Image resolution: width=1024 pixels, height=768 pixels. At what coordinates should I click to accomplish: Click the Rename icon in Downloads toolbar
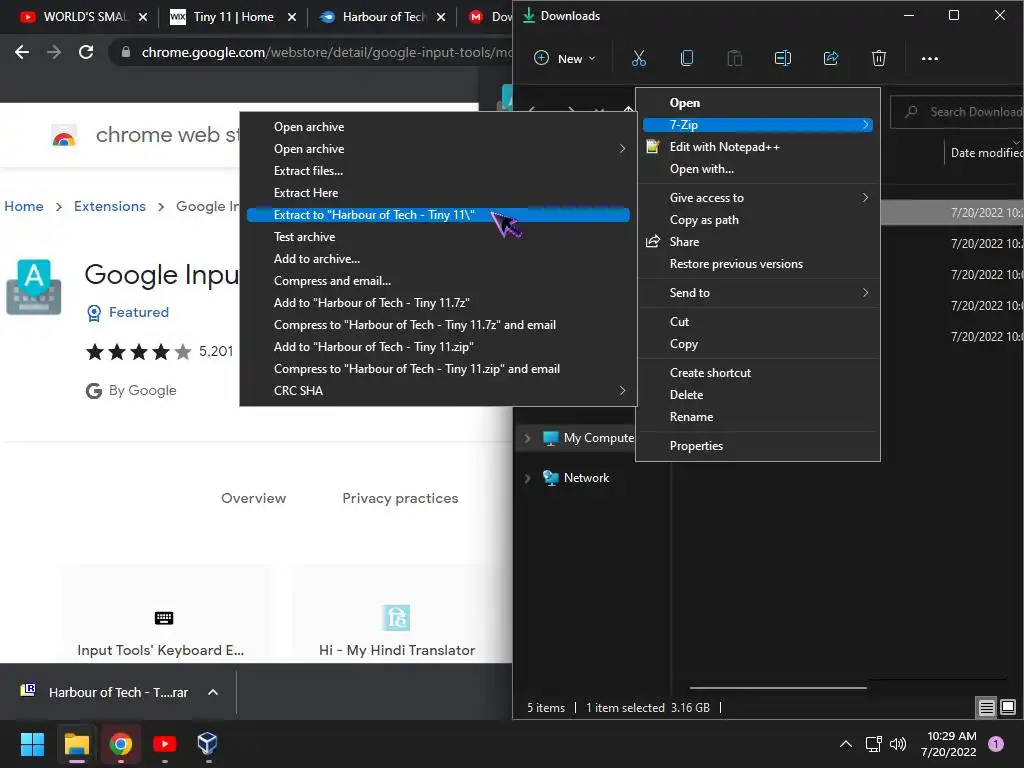[782, 59]
